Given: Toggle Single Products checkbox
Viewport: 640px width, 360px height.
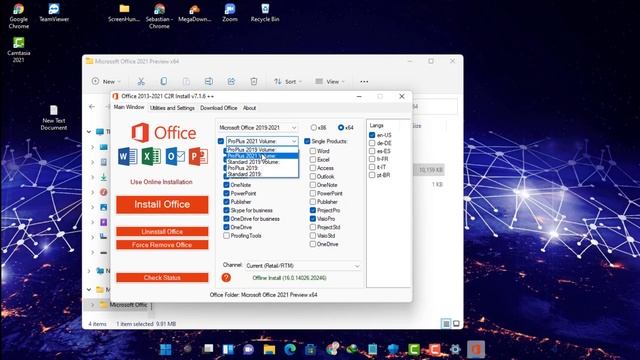Looking at the screenshot, I should 307,141.
